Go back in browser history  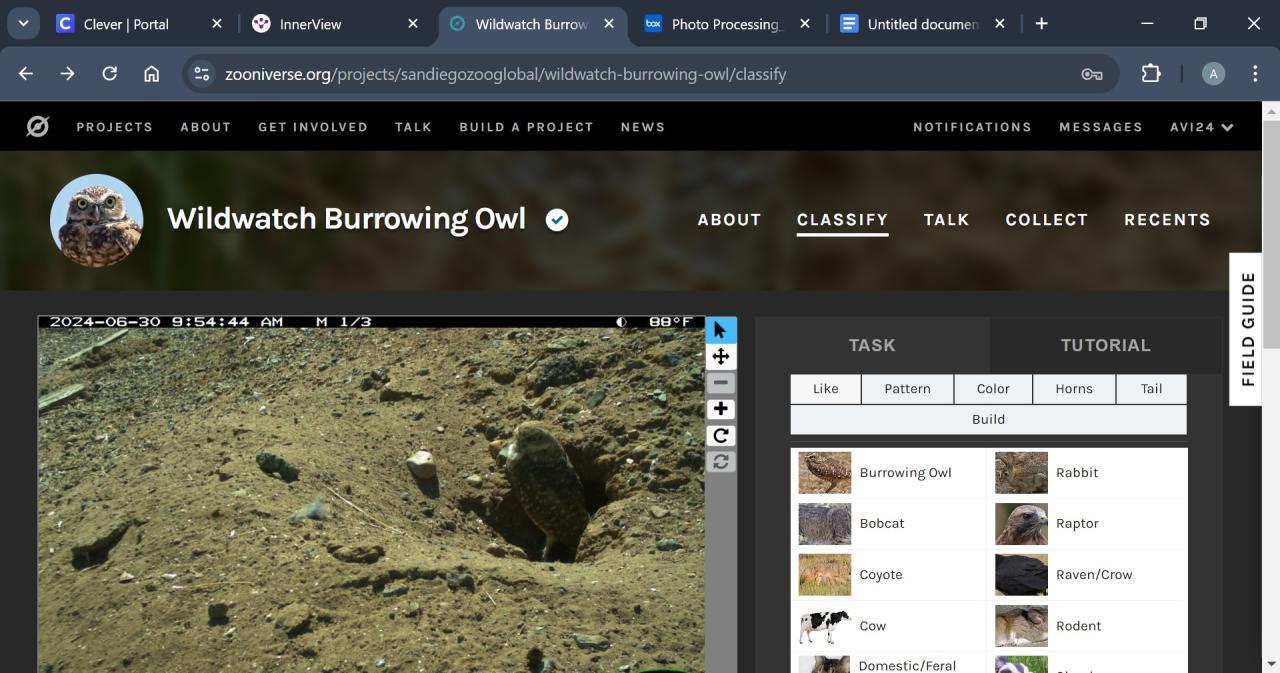coord(26,74)
